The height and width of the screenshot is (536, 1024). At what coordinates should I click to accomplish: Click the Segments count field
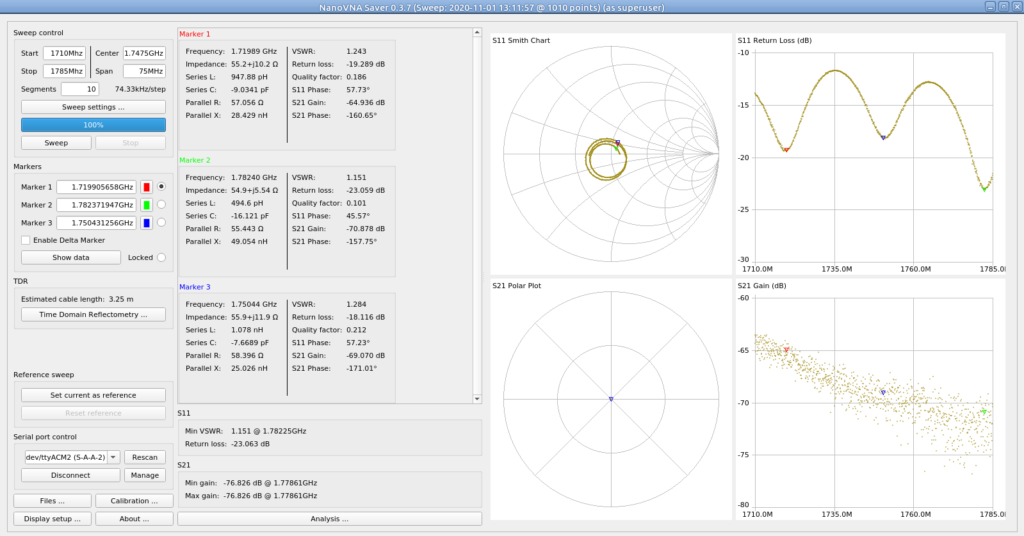point(80,89)
